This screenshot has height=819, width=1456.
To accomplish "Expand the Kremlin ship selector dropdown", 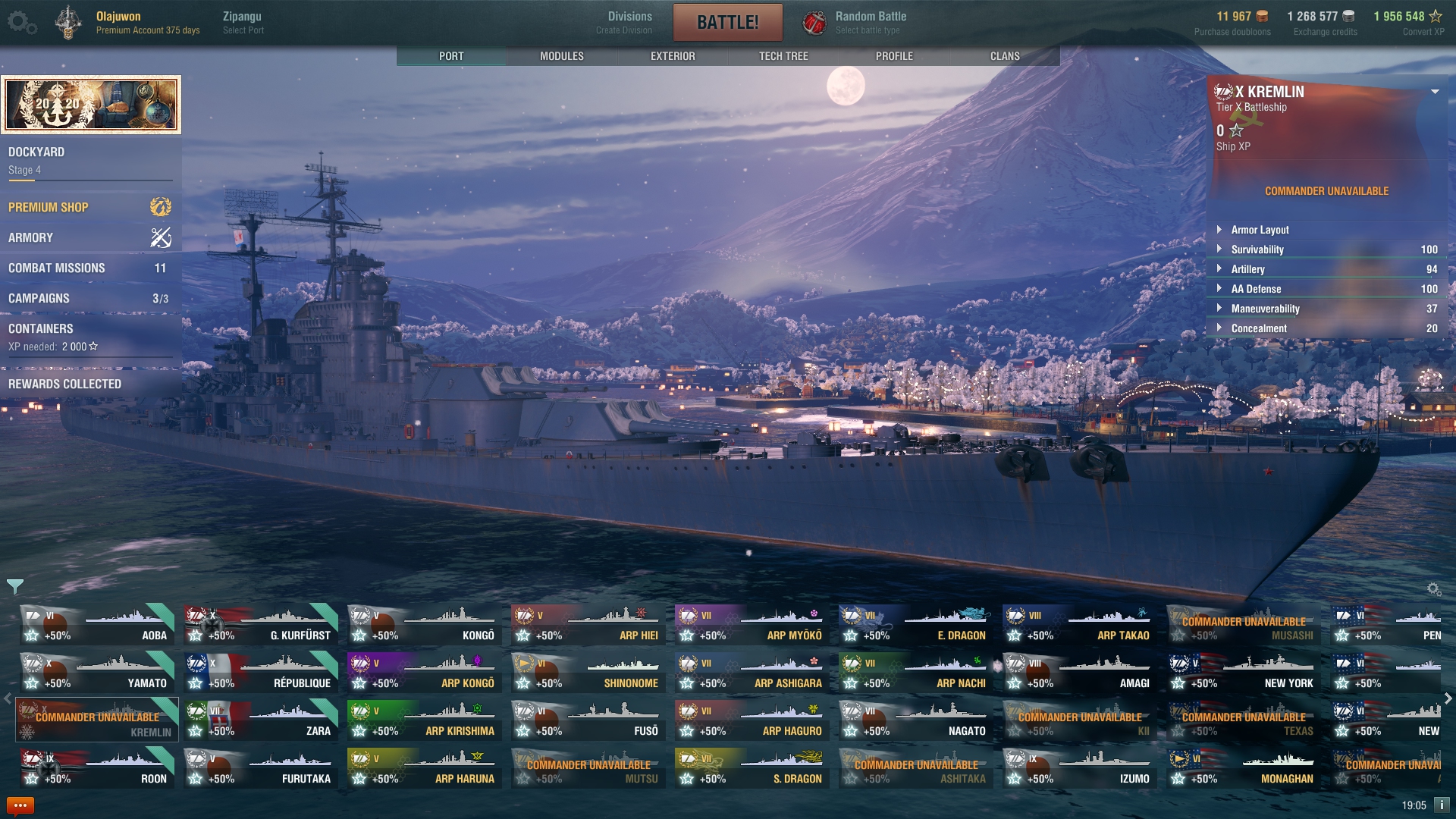I will (1435, 92).
